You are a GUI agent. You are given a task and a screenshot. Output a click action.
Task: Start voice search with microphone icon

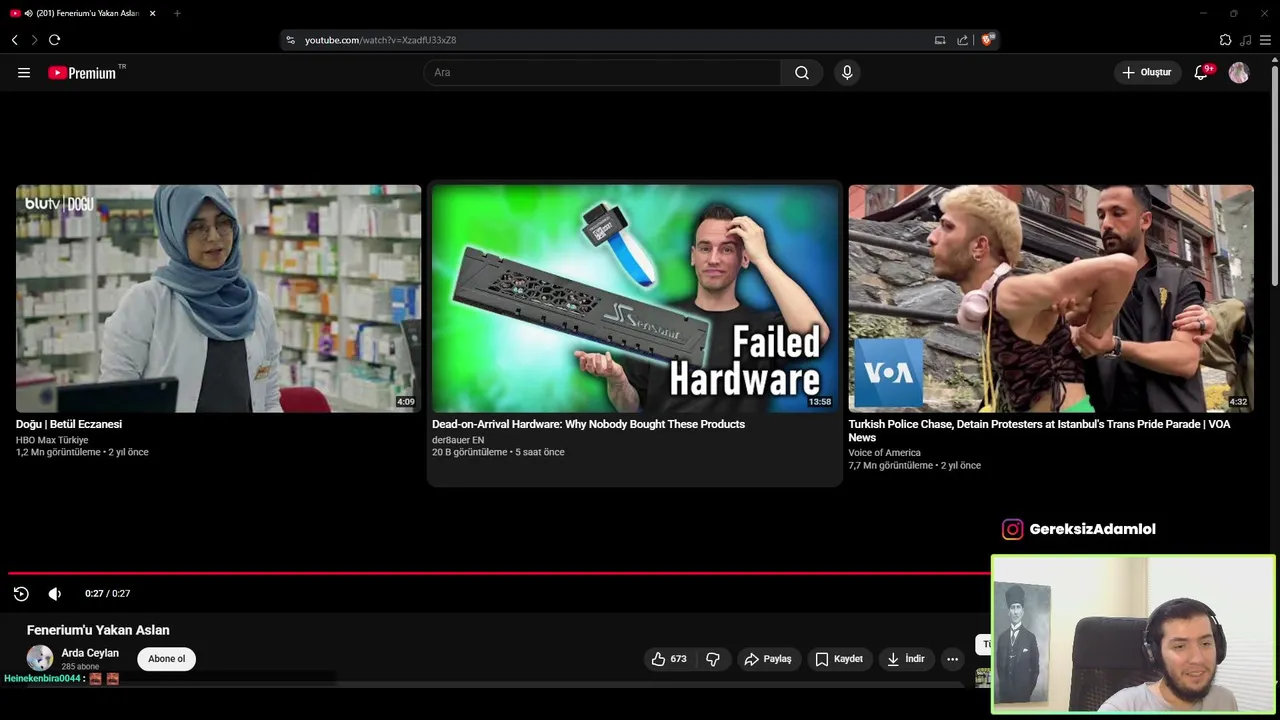coord(847,72)
